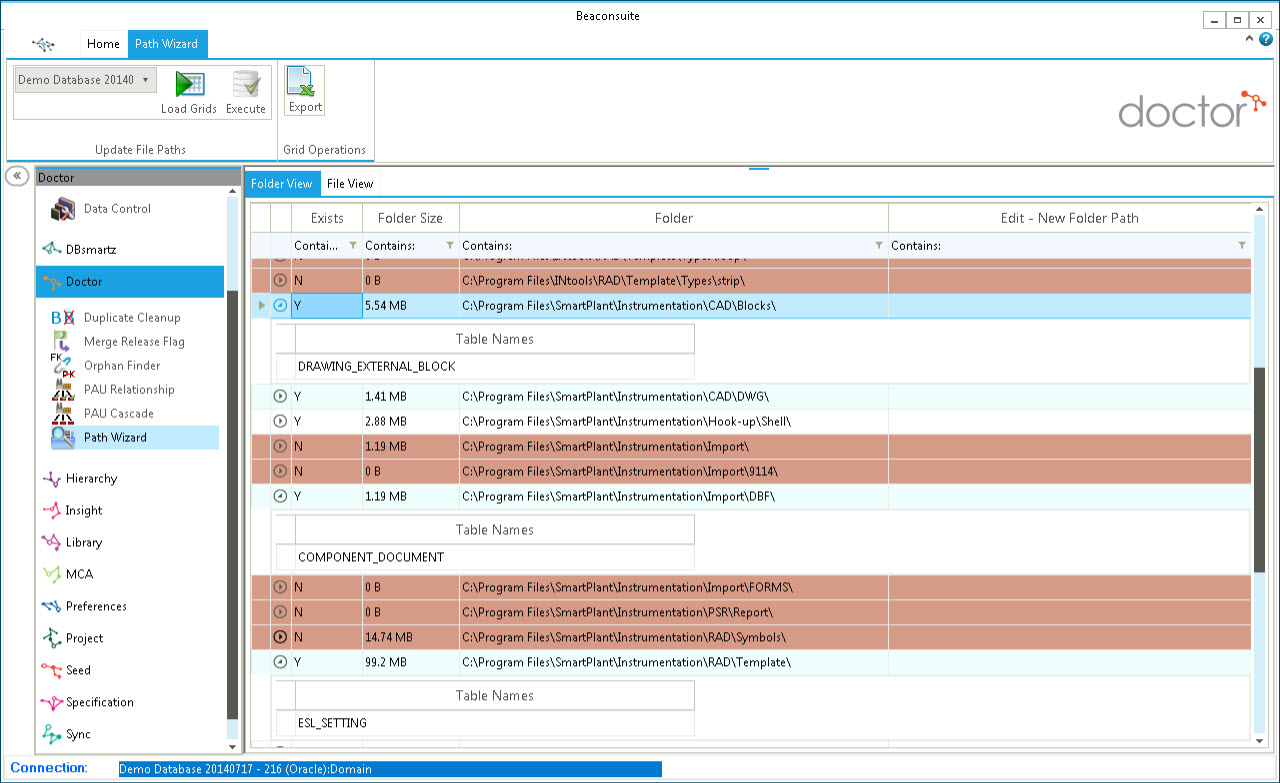This screenshot has height=783, width=1280.
Task: Expand the Import\FORMS\ row details
Action: [x=280, y=587]
